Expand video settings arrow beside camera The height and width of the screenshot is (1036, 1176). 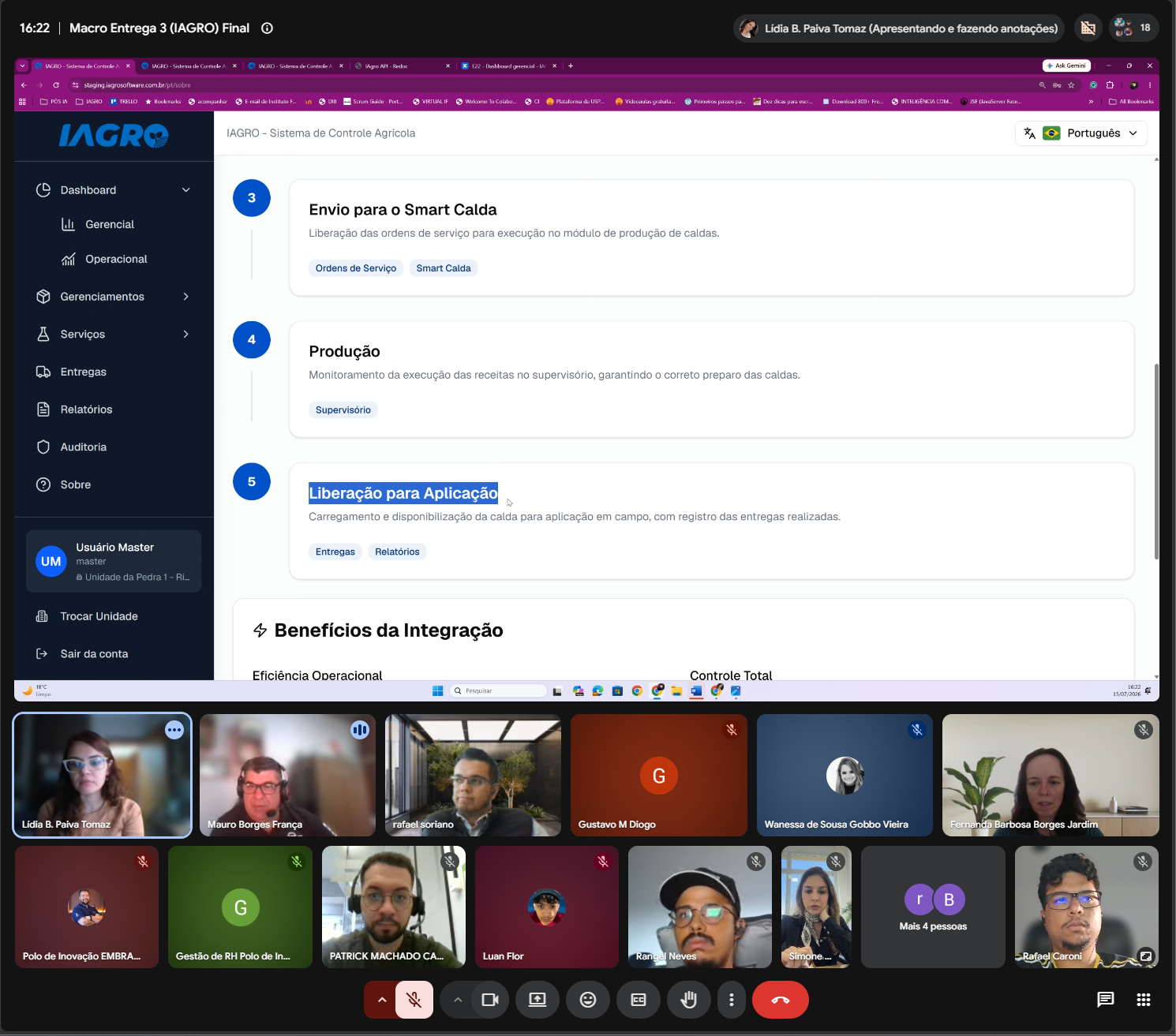click(458, 1000)
